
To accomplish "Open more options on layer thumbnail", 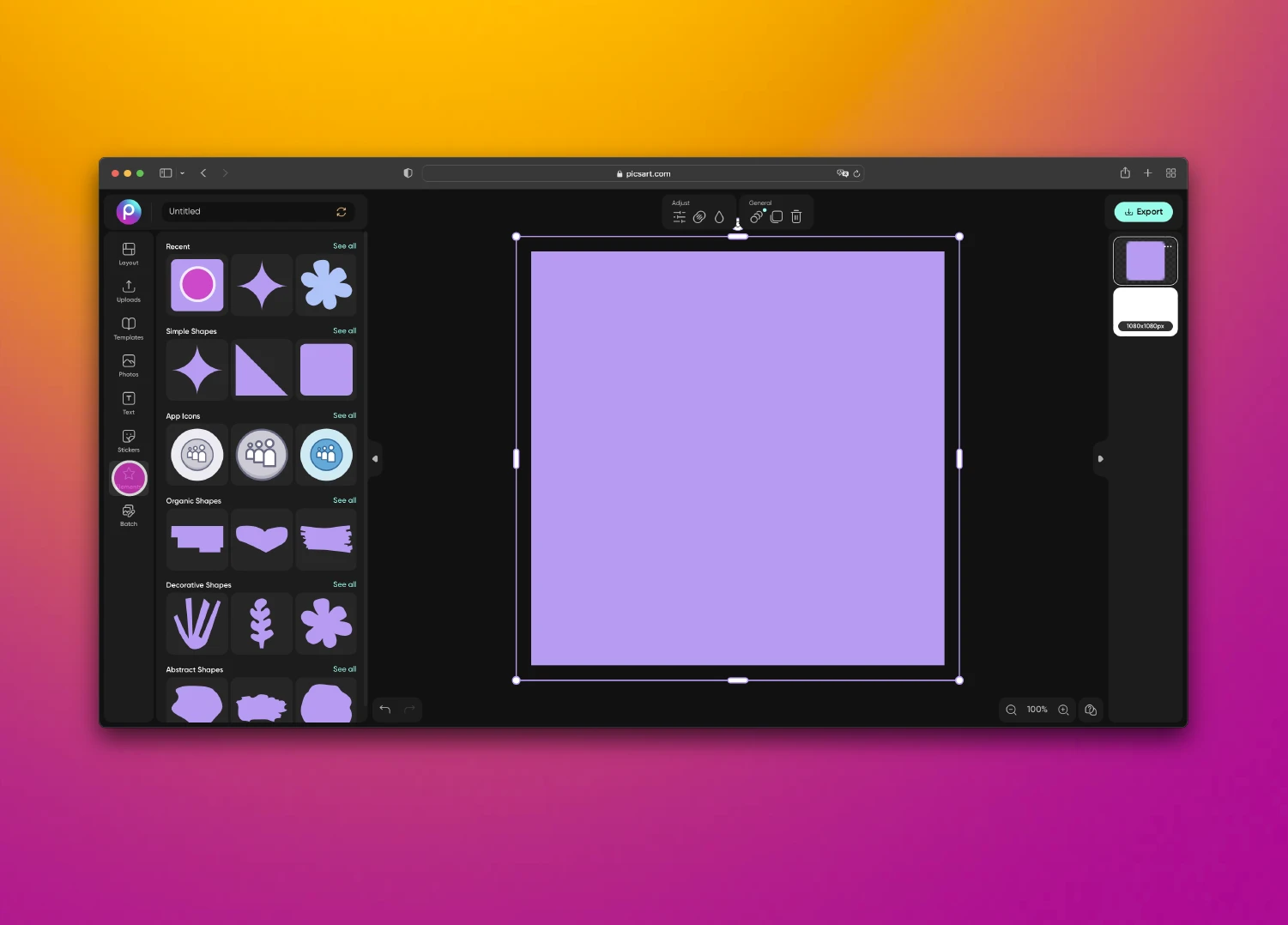I will pos(1170,245).
